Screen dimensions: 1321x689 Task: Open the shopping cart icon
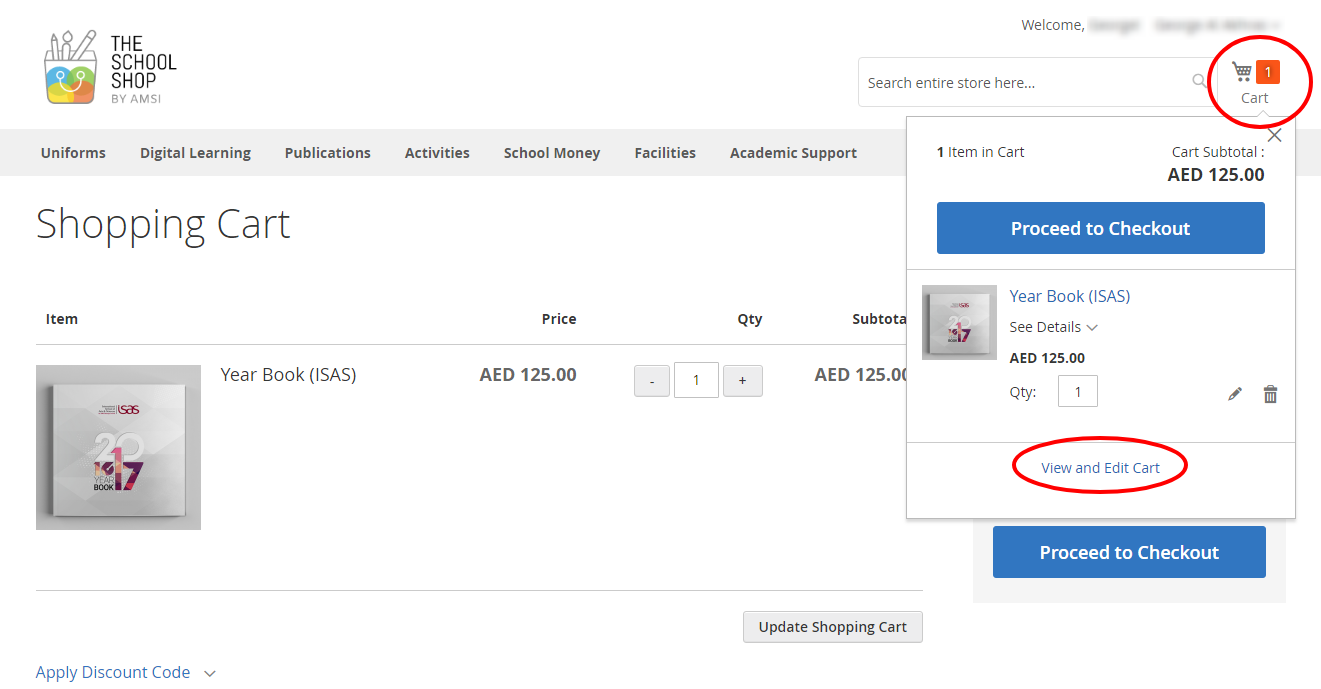(x=1243, y=72)
